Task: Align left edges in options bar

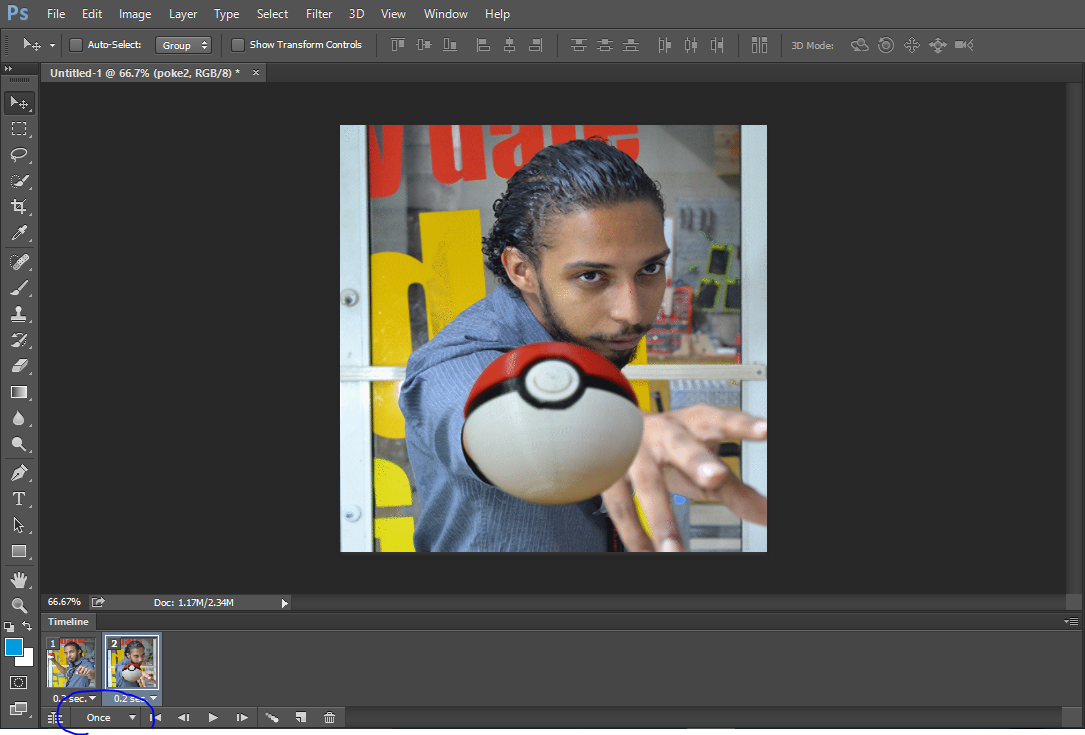Action: pos(484,45)
